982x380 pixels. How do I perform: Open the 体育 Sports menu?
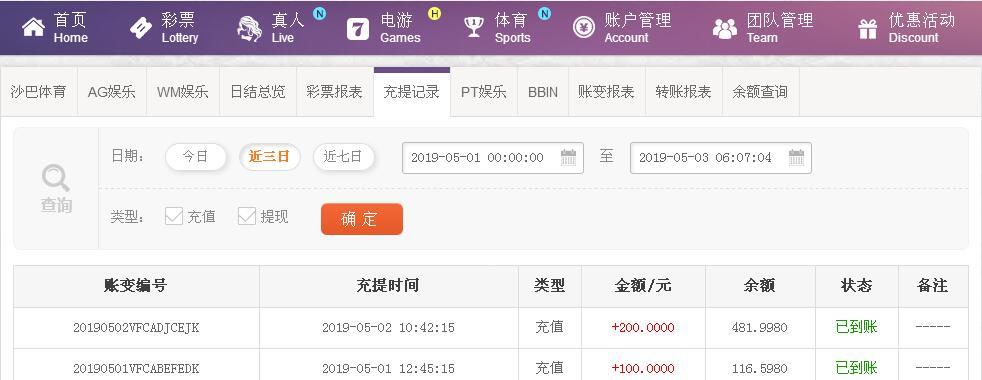click(498, 28)
